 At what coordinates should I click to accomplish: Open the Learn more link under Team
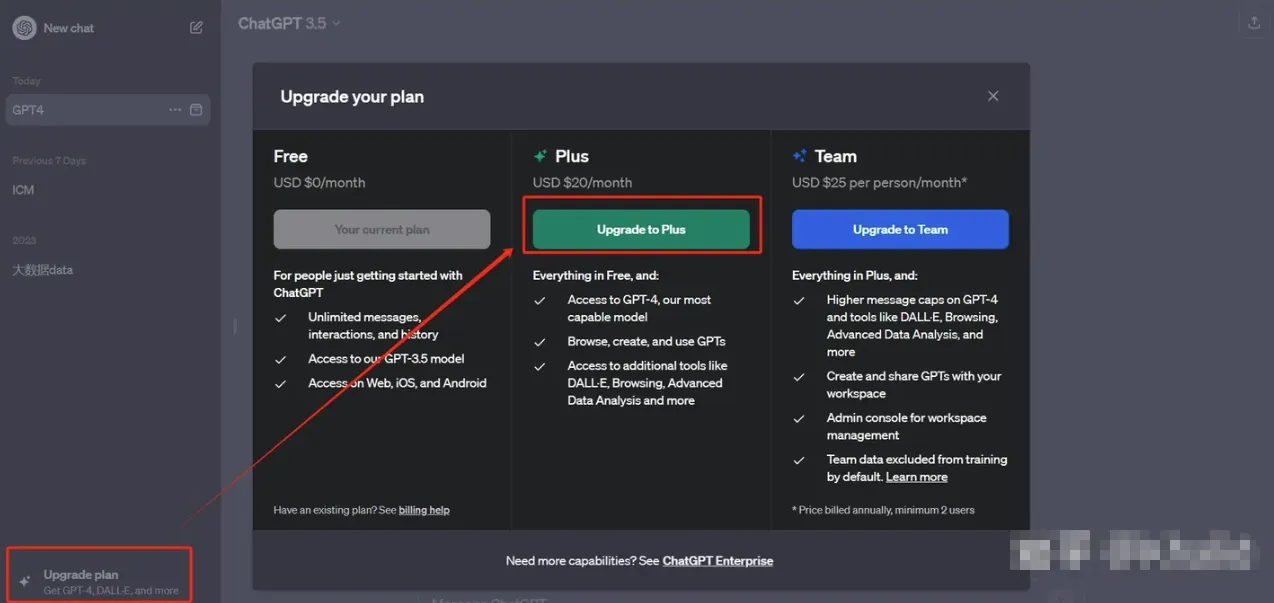point(917,477)
